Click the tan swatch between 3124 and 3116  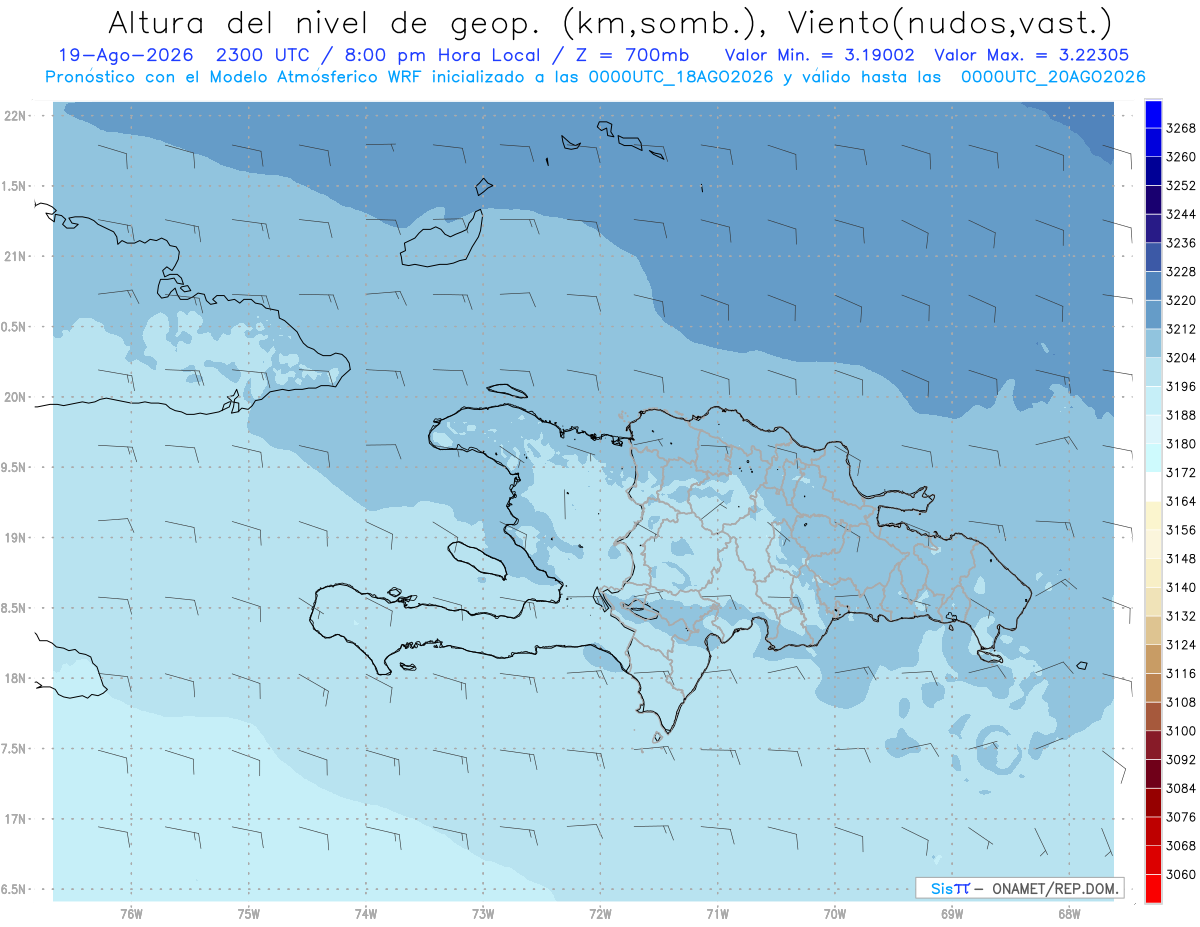point(1153,658)
